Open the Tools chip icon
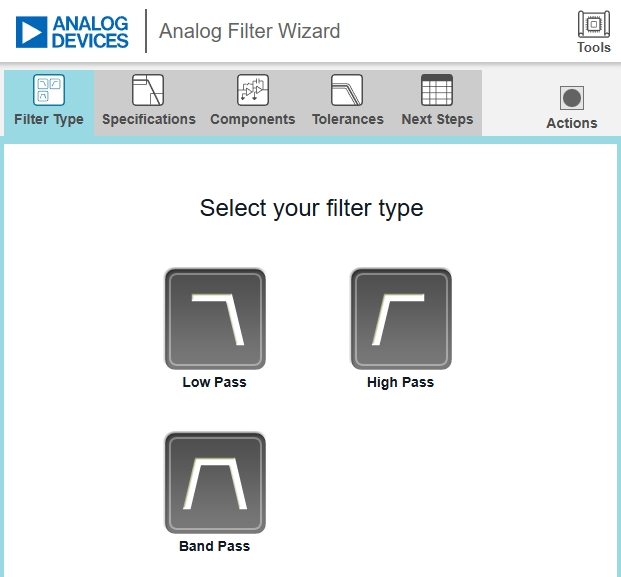621x577 pixels. point(594,24)
